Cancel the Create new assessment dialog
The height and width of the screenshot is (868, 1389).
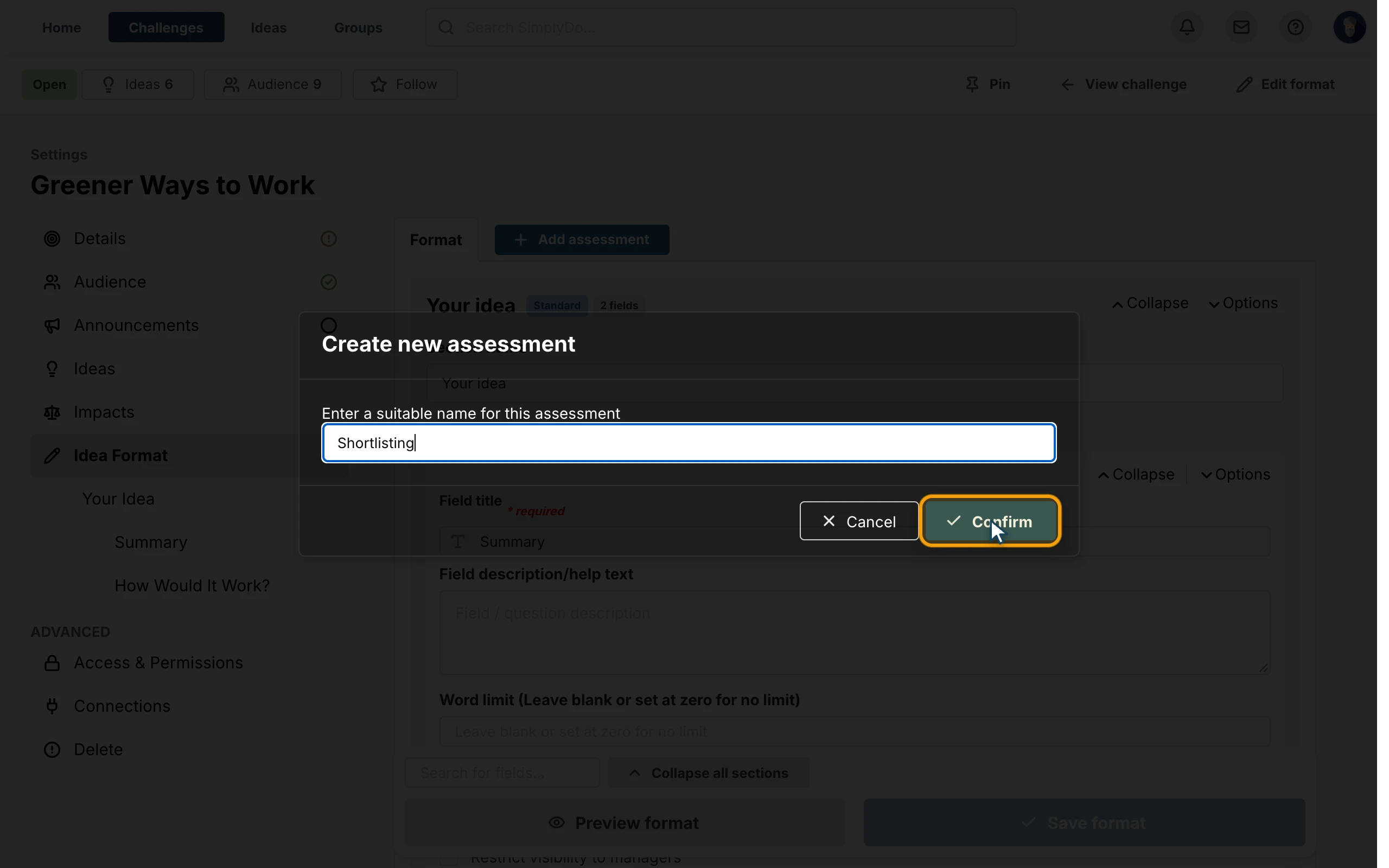[x=859, y=521]
